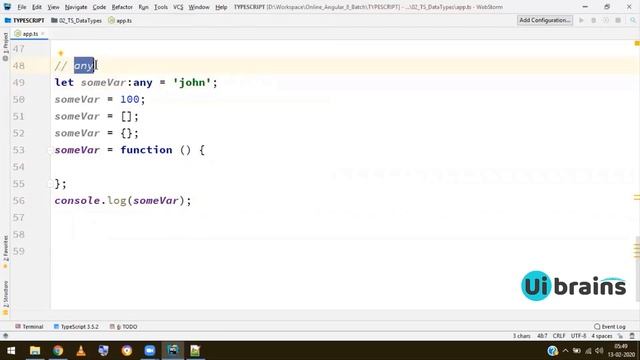Change the CRLF line separator
The image size is (640, 360).
click(x=559, y=336)
